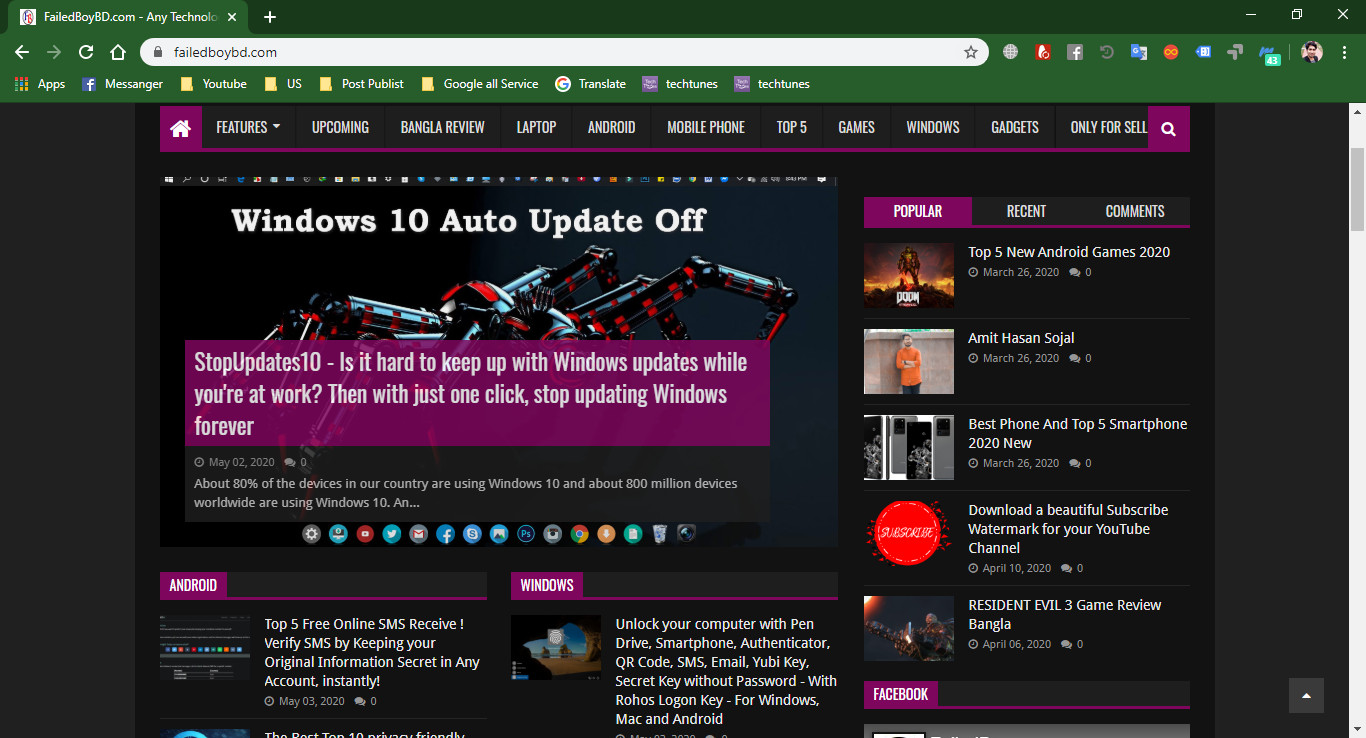Image resolution: width=1366 pixels, height=738 pixels.
Task: Switch to COMMENTS sidebar tab
Action: [x=1135, y=211]
